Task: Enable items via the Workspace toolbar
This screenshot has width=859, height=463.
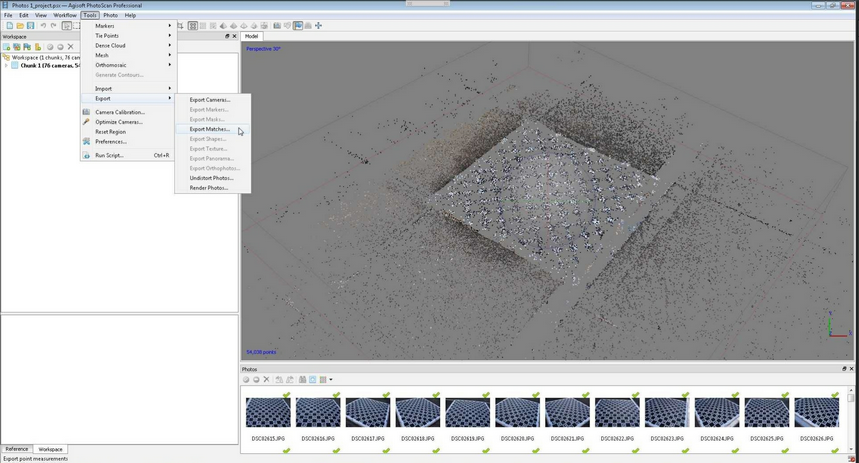Action: click(x=50, y=47)
